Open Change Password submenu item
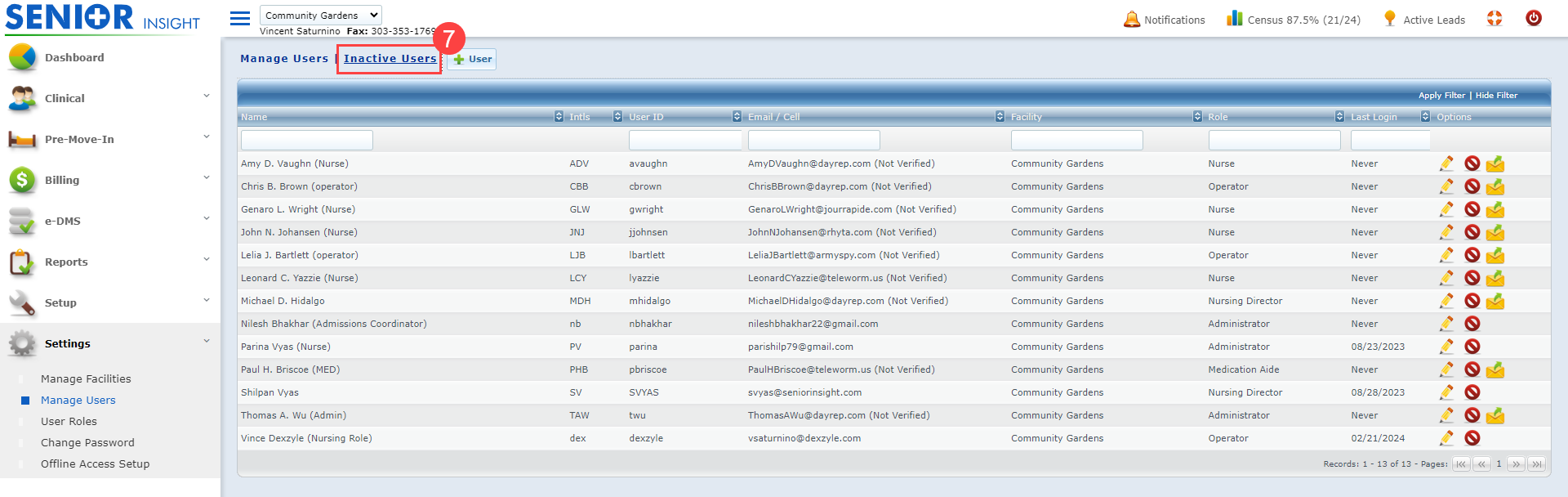The width and height of the screenshot is (1568, 497). (x=87, y=442)
